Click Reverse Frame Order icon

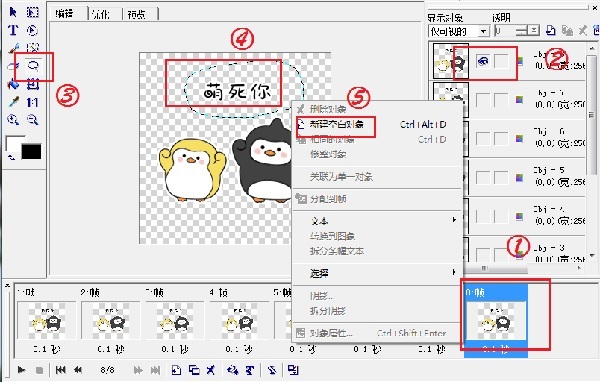[272, 370]
